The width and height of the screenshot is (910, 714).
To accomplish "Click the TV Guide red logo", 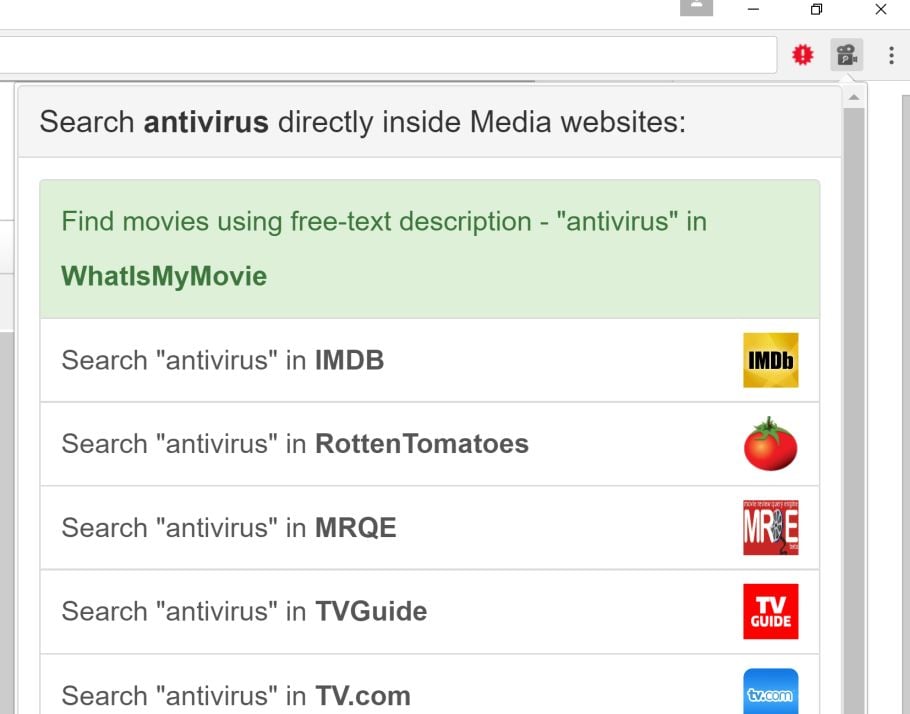I will tap(770, 611).
